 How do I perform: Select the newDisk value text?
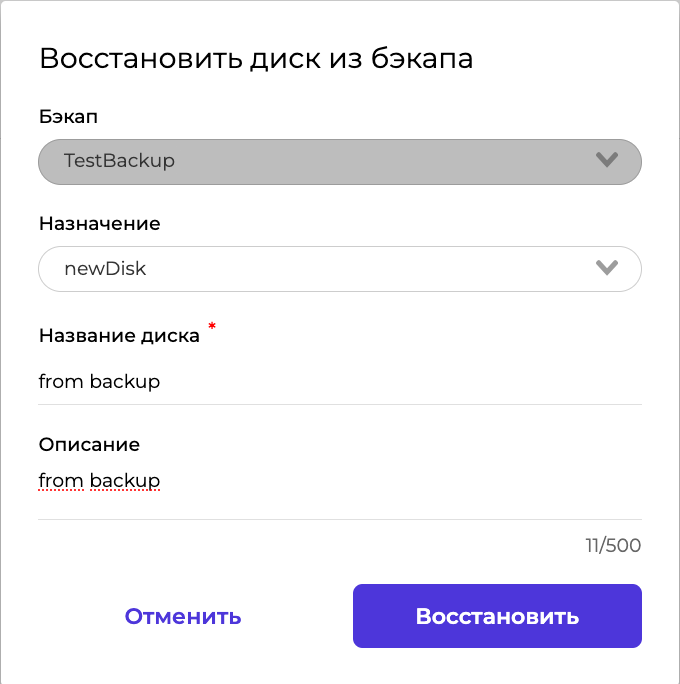coord(105,269)
